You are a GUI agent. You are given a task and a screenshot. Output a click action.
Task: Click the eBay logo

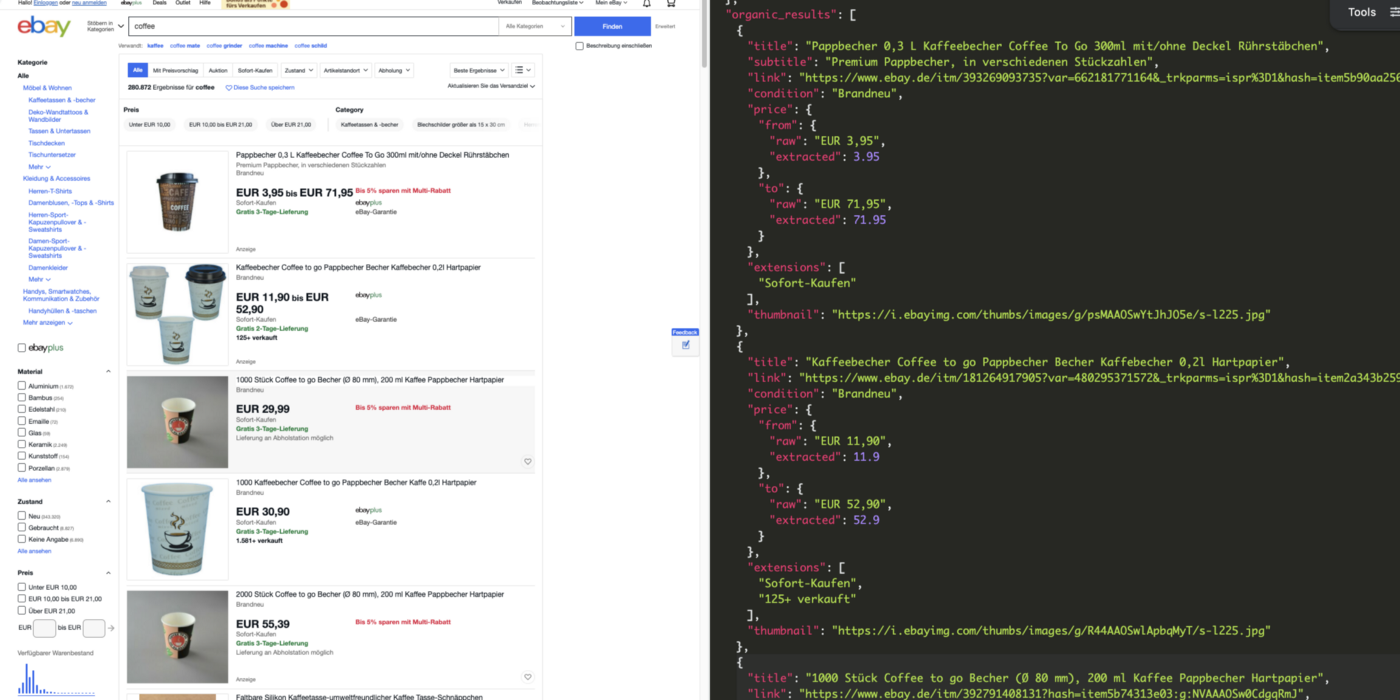tap(44, 27)
